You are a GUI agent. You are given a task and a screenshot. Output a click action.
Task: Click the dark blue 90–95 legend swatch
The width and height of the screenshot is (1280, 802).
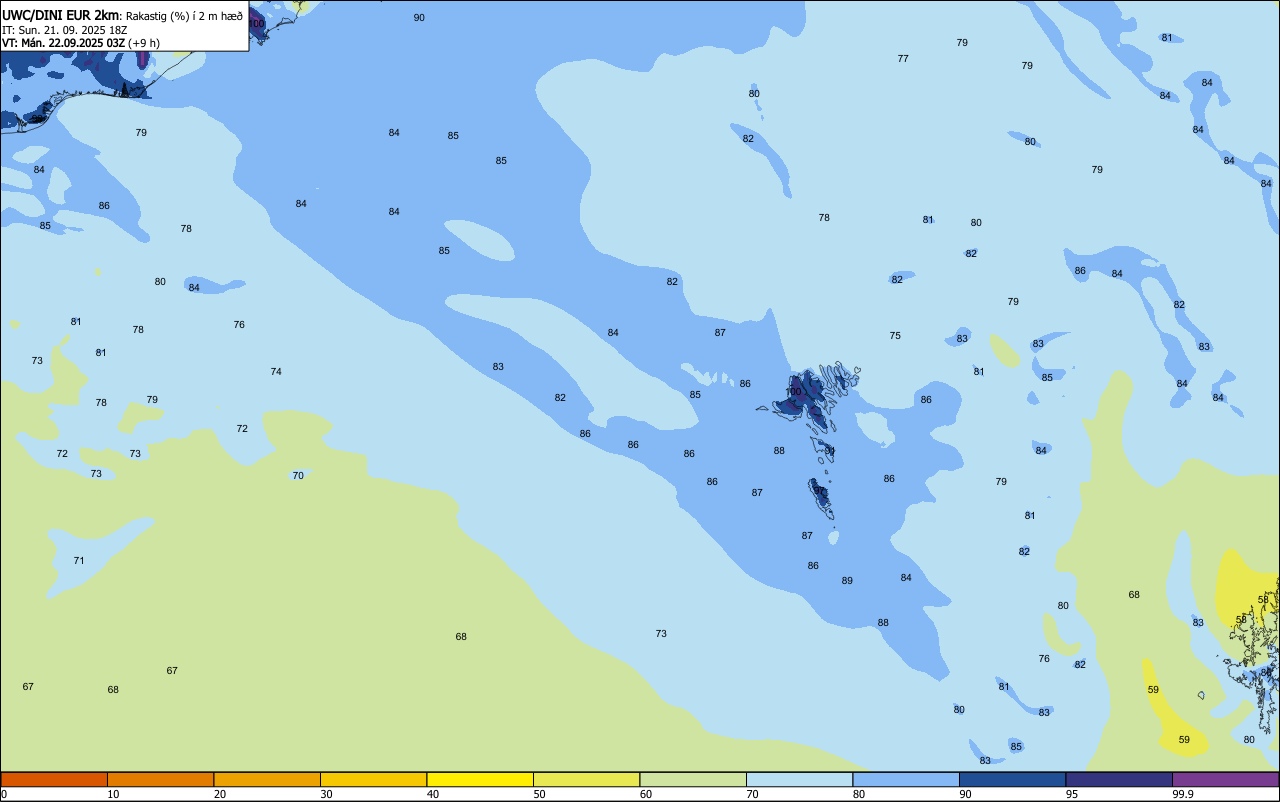click(x=1012, y=779)
